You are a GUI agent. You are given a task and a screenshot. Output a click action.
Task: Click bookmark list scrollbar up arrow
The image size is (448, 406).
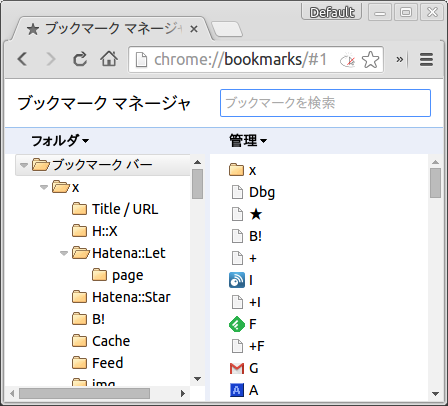coord(435,162)
